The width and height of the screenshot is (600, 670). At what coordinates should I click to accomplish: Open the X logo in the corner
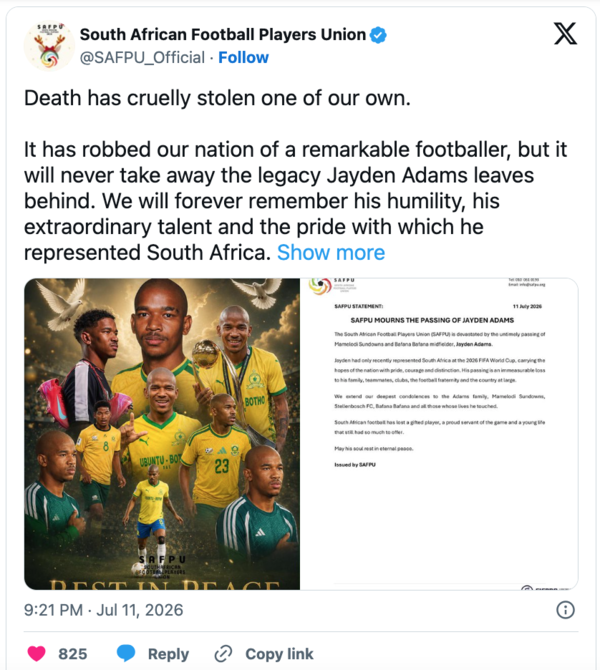[x=565, y=34]
